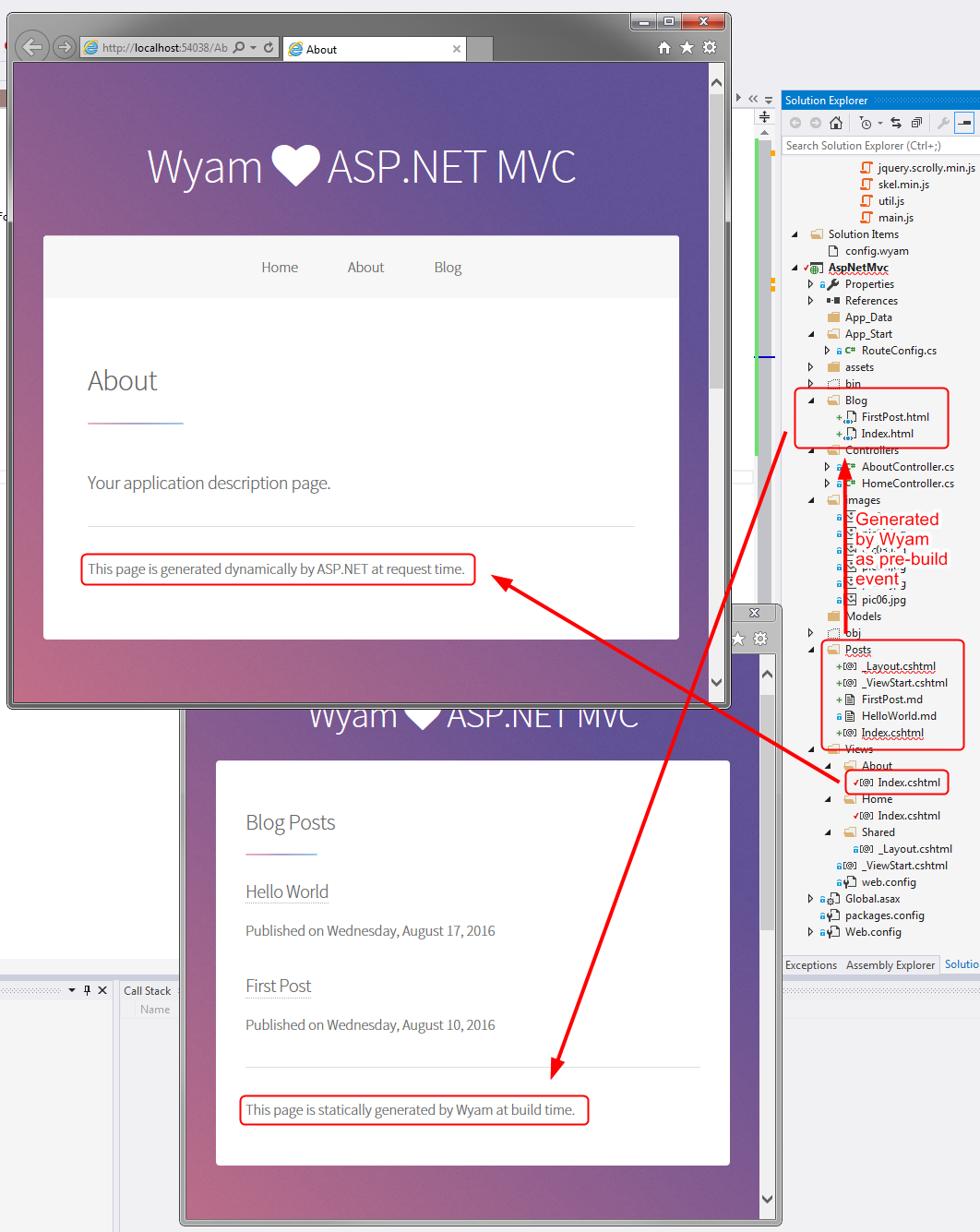Screen dimensions: 980x1232
Task: Close the About browser tab
Action: 457,49
